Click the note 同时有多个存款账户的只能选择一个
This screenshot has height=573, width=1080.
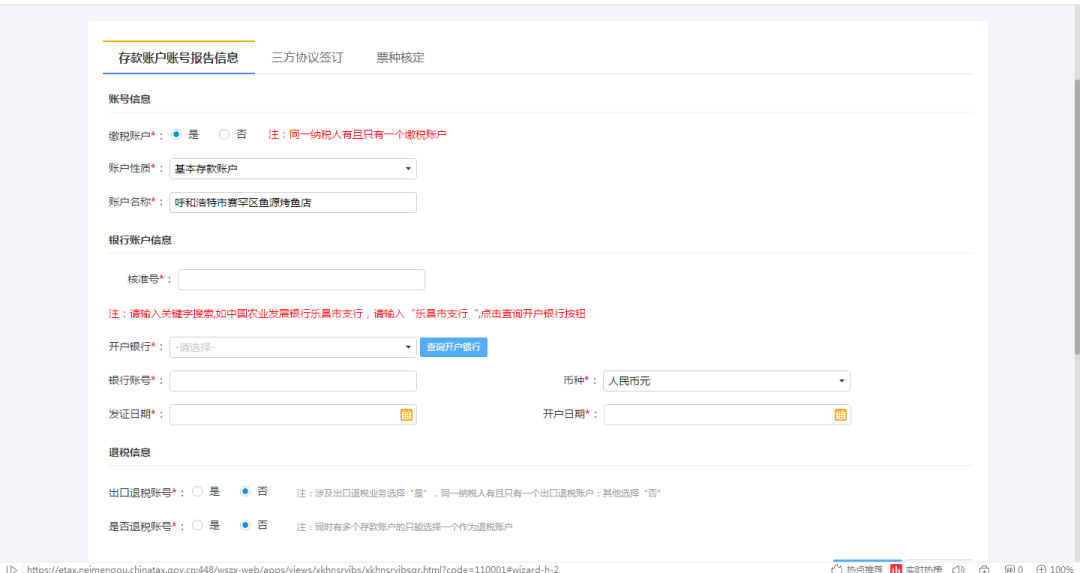(x=405, y=527)
